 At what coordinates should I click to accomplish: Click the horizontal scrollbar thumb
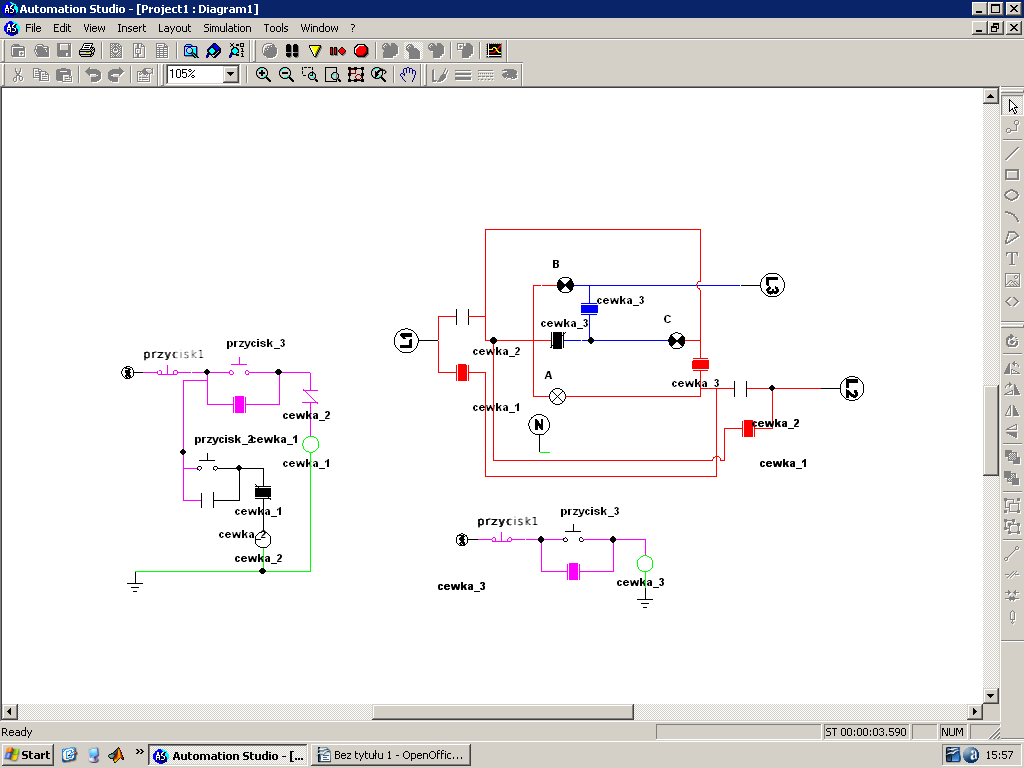pos(503,712)
